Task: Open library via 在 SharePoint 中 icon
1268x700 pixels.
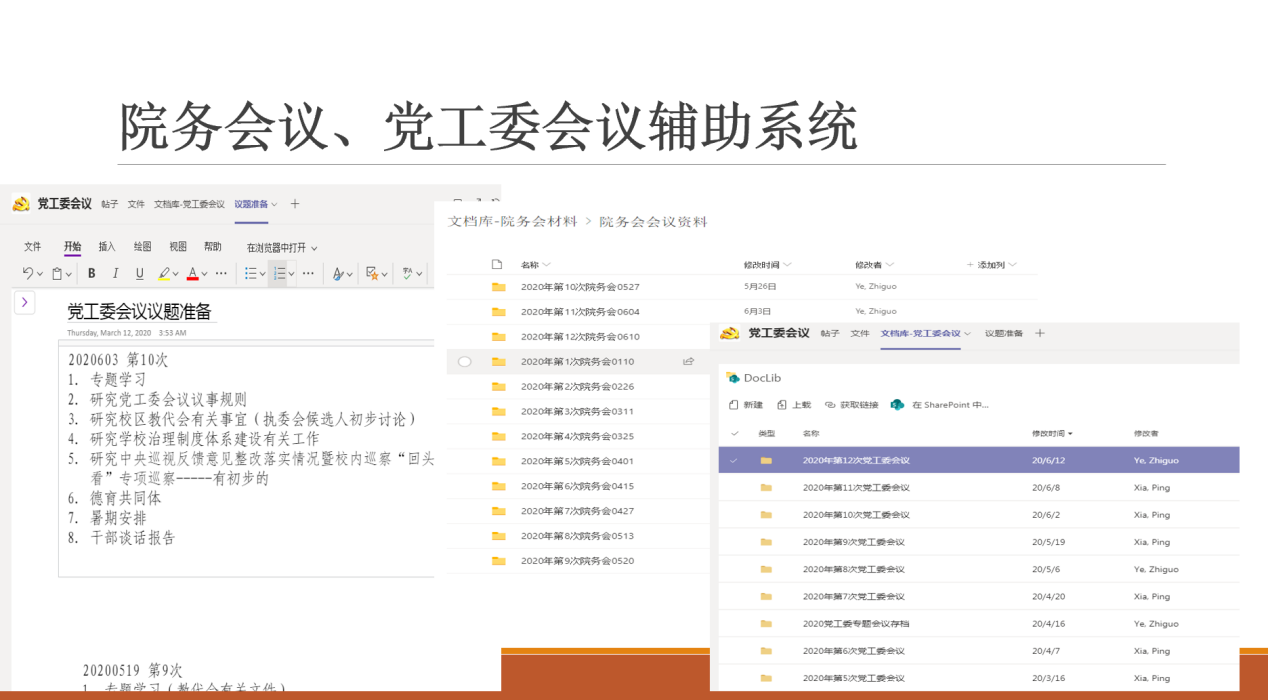Action: pyautogui.click(x=897, y=405)
